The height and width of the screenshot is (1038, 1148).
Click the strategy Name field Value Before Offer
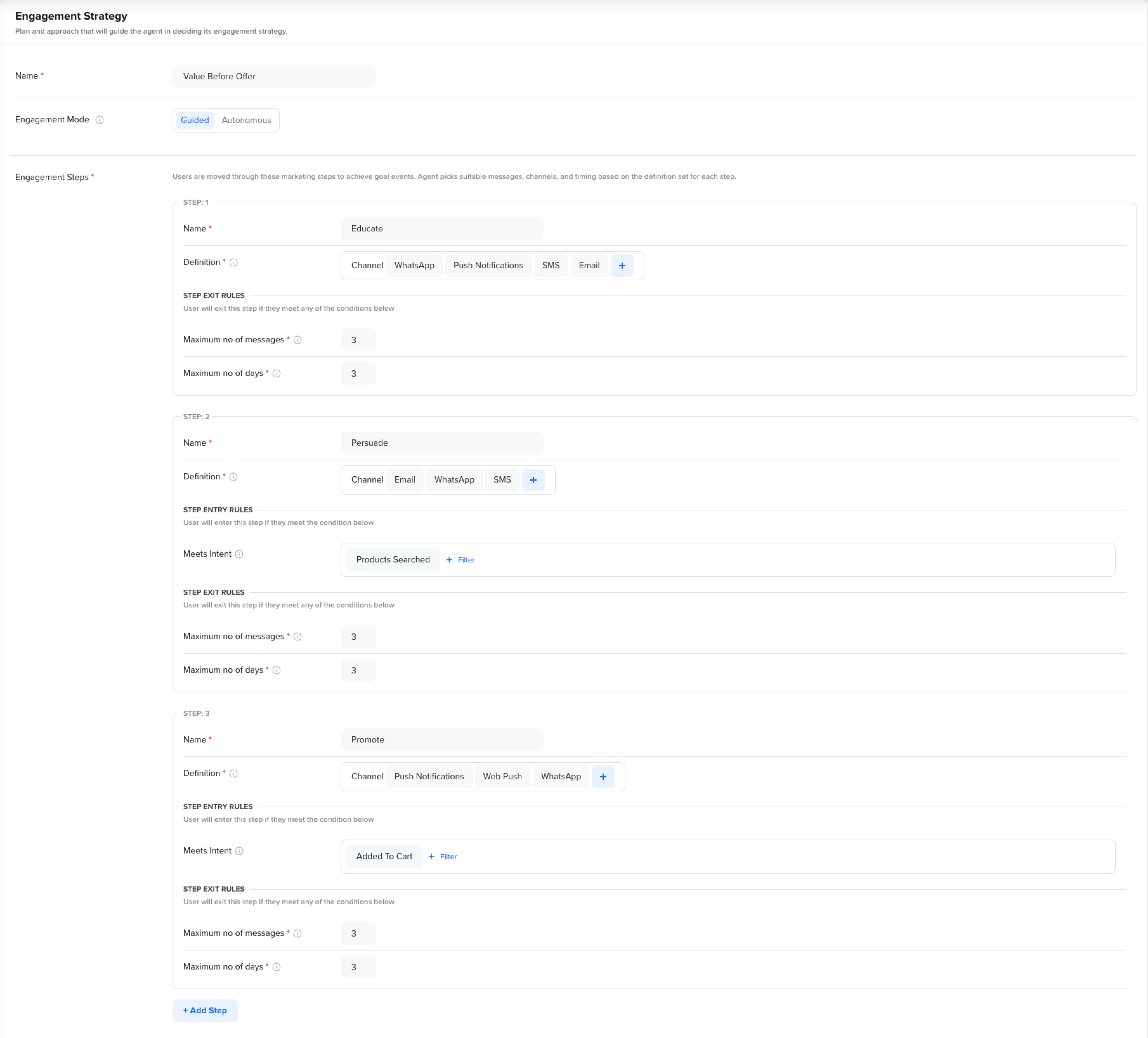point(274,76)
